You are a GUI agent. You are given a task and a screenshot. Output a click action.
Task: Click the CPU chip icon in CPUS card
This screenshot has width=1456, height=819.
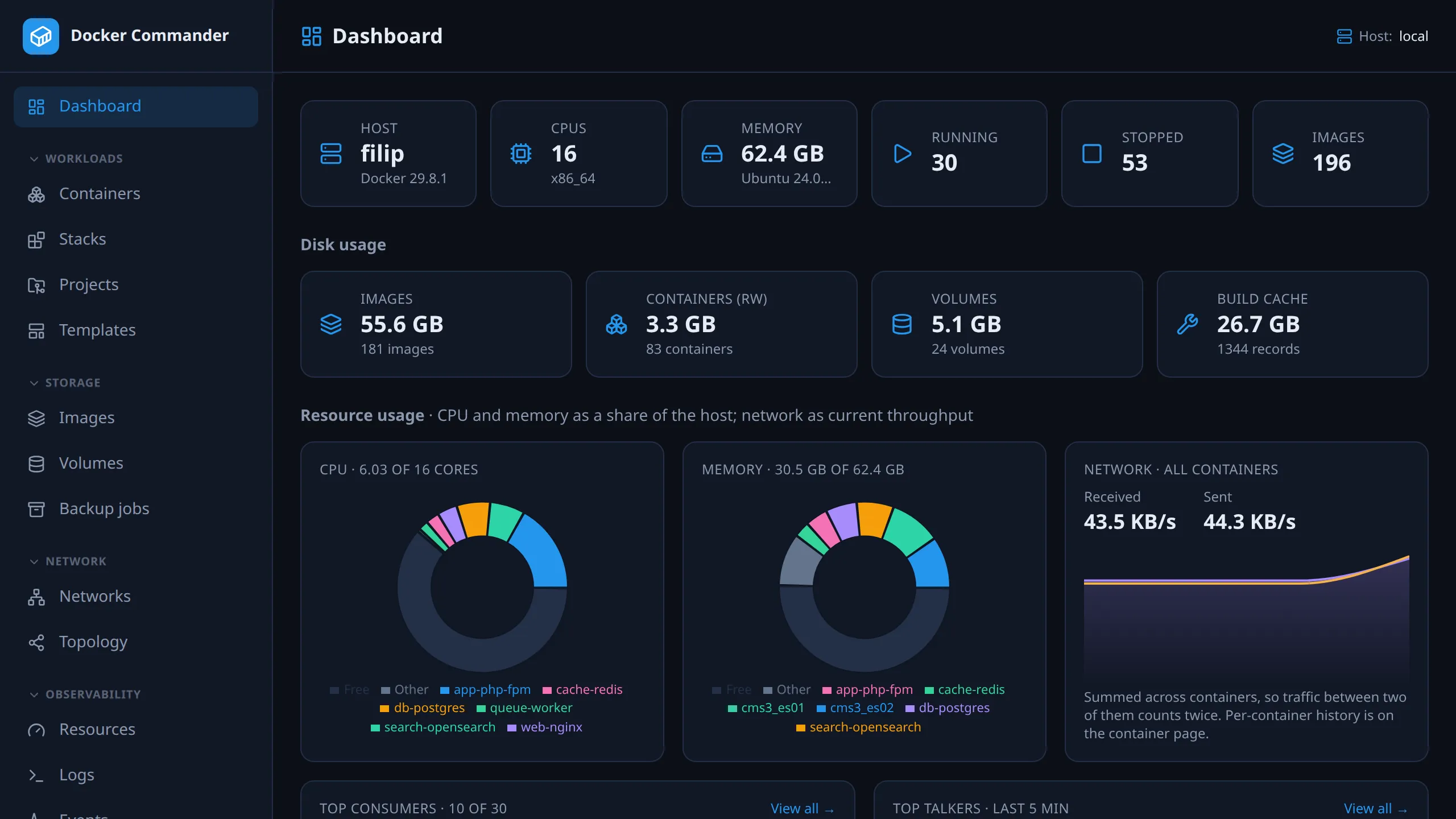520,154
